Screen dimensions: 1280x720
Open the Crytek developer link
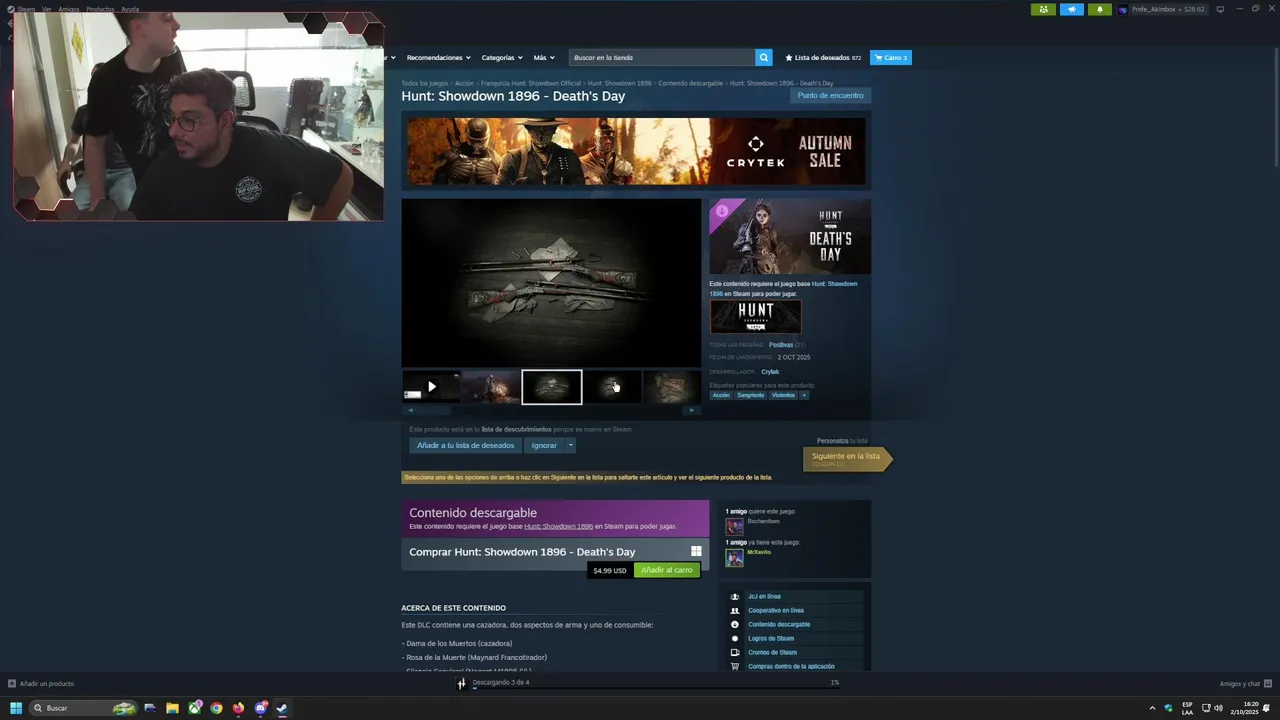click(x=770, y=372)
